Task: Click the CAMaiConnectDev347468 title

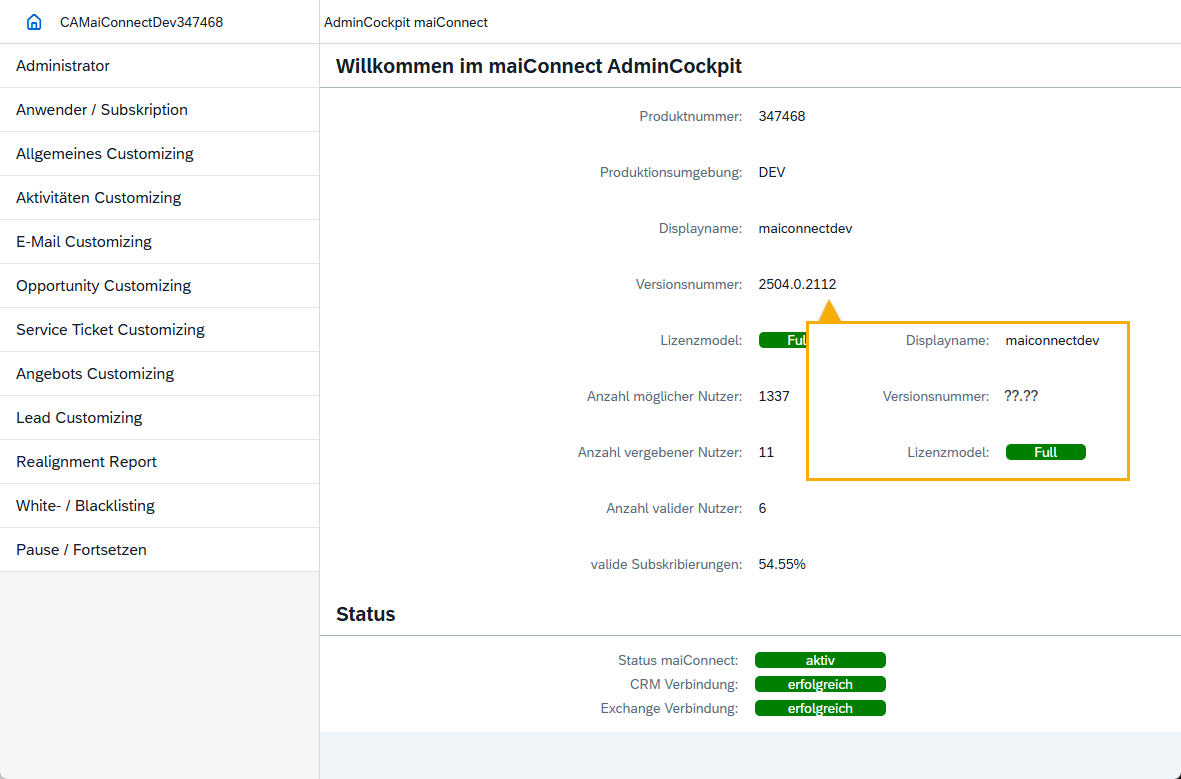Action: coord(141,22)
